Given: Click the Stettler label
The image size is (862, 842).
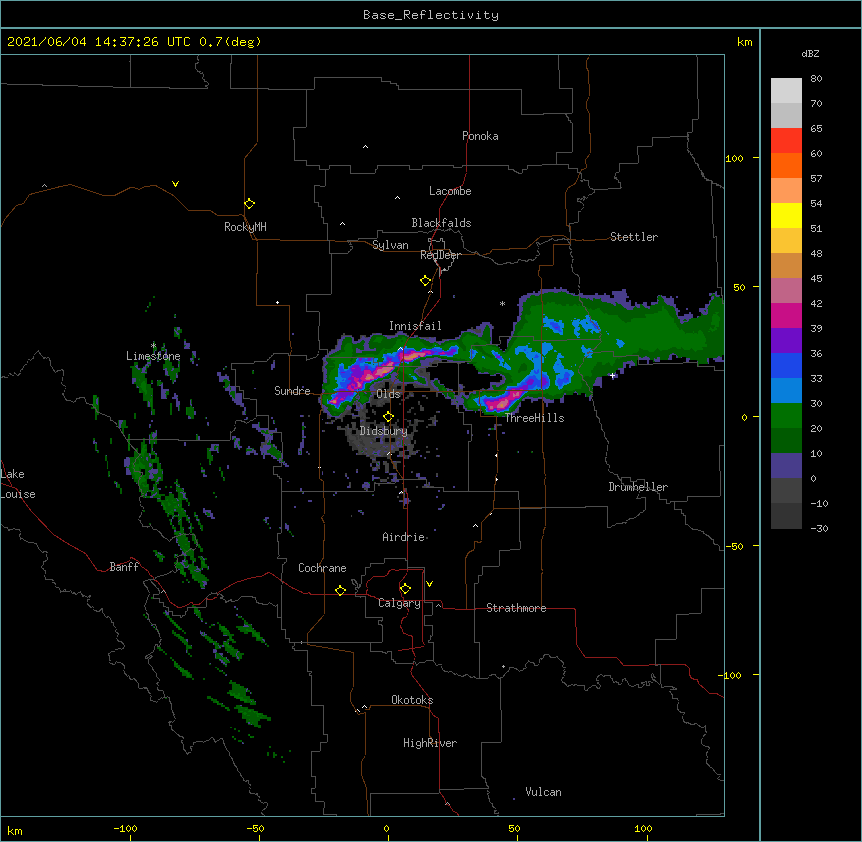Looking at the screenshot, I should (634, 237).
